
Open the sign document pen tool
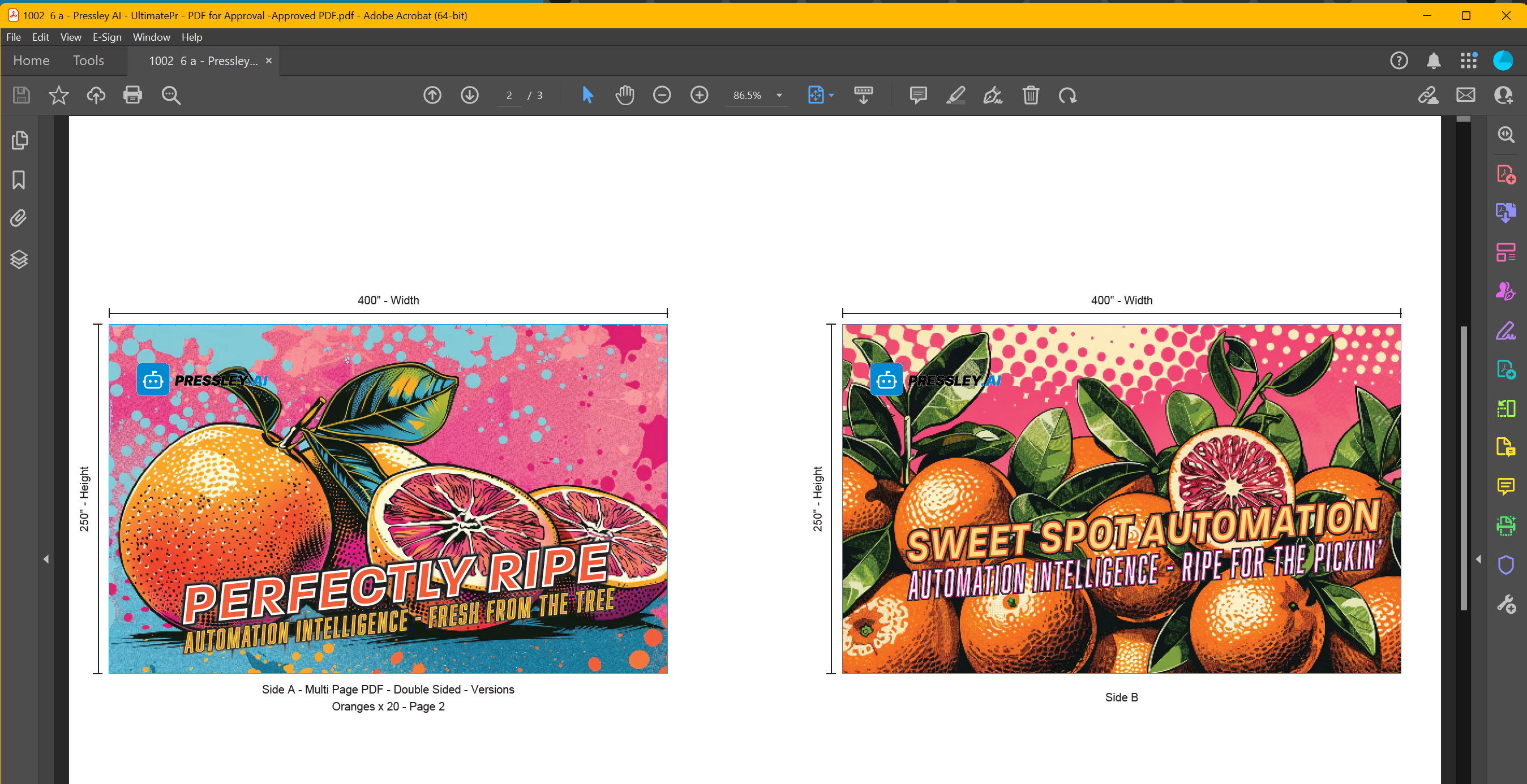point(993,96)
